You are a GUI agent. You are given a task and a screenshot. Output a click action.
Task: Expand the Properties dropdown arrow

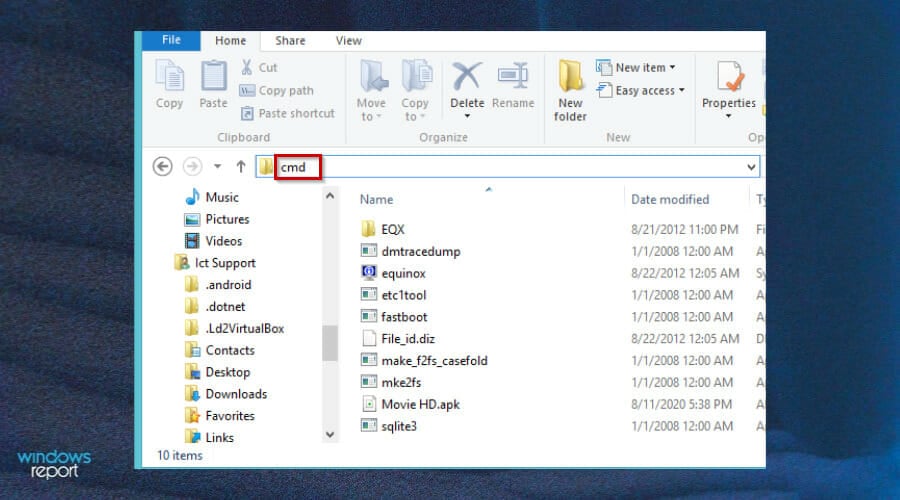[x=728, y=116]
